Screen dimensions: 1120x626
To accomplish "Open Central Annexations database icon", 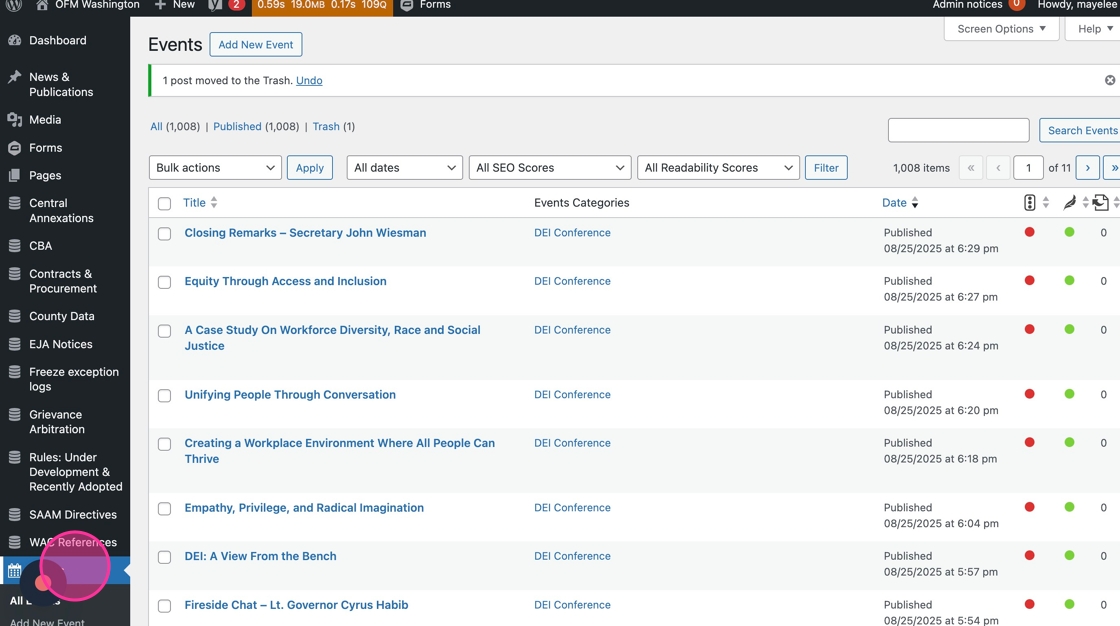I will 14,203.
